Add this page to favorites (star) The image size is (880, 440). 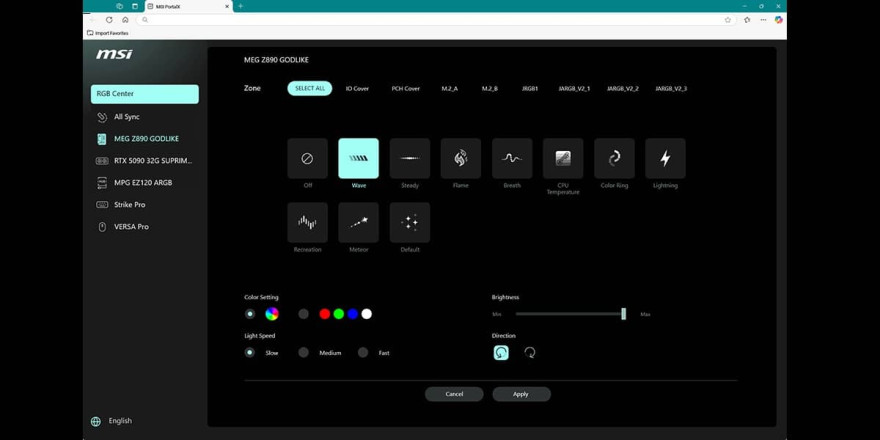pos(728,20)
